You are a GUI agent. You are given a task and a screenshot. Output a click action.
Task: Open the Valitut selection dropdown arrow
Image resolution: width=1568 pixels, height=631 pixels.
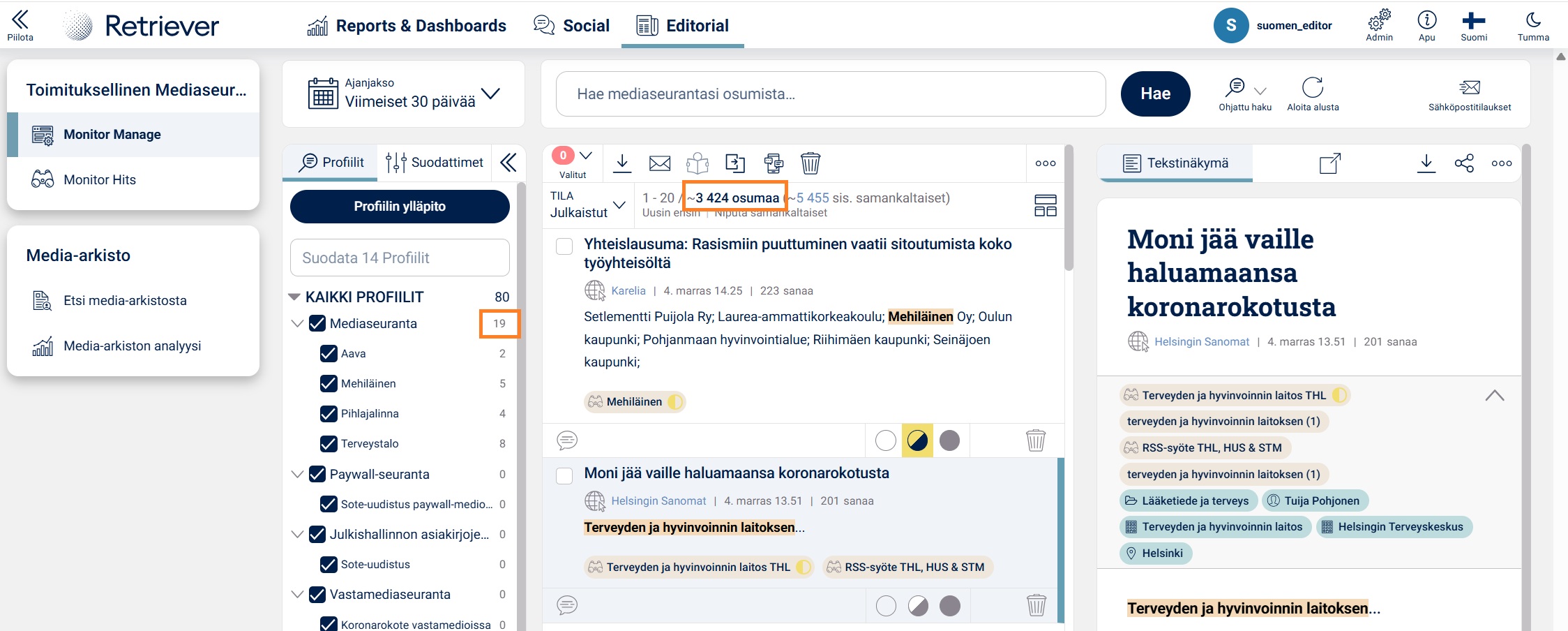tap(586, 155)
